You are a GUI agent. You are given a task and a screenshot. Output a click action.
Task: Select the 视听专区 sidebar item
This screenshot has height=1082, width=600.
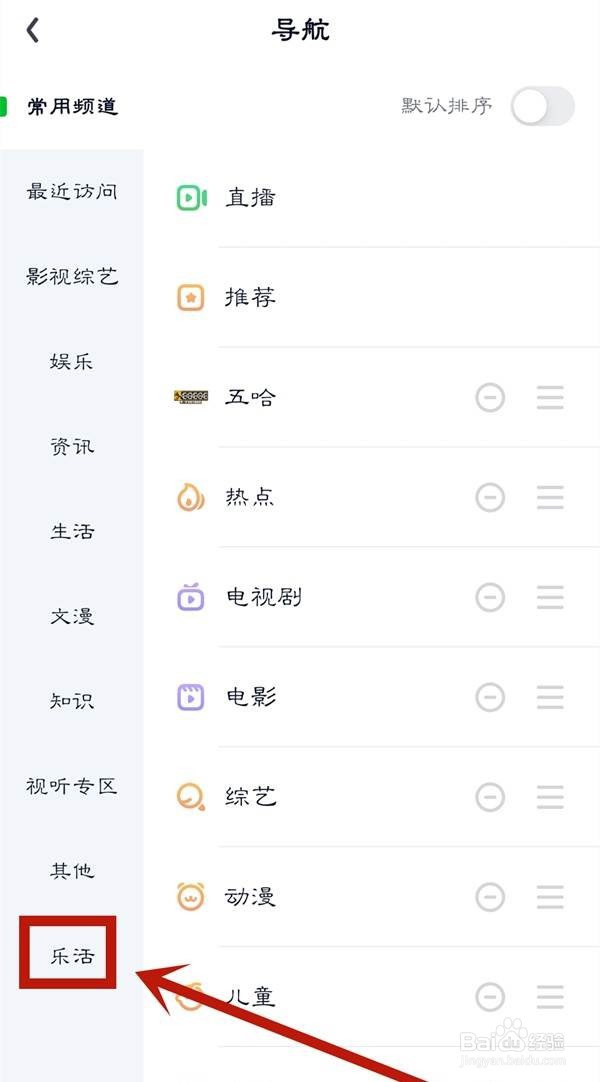[x=72, y=786]
